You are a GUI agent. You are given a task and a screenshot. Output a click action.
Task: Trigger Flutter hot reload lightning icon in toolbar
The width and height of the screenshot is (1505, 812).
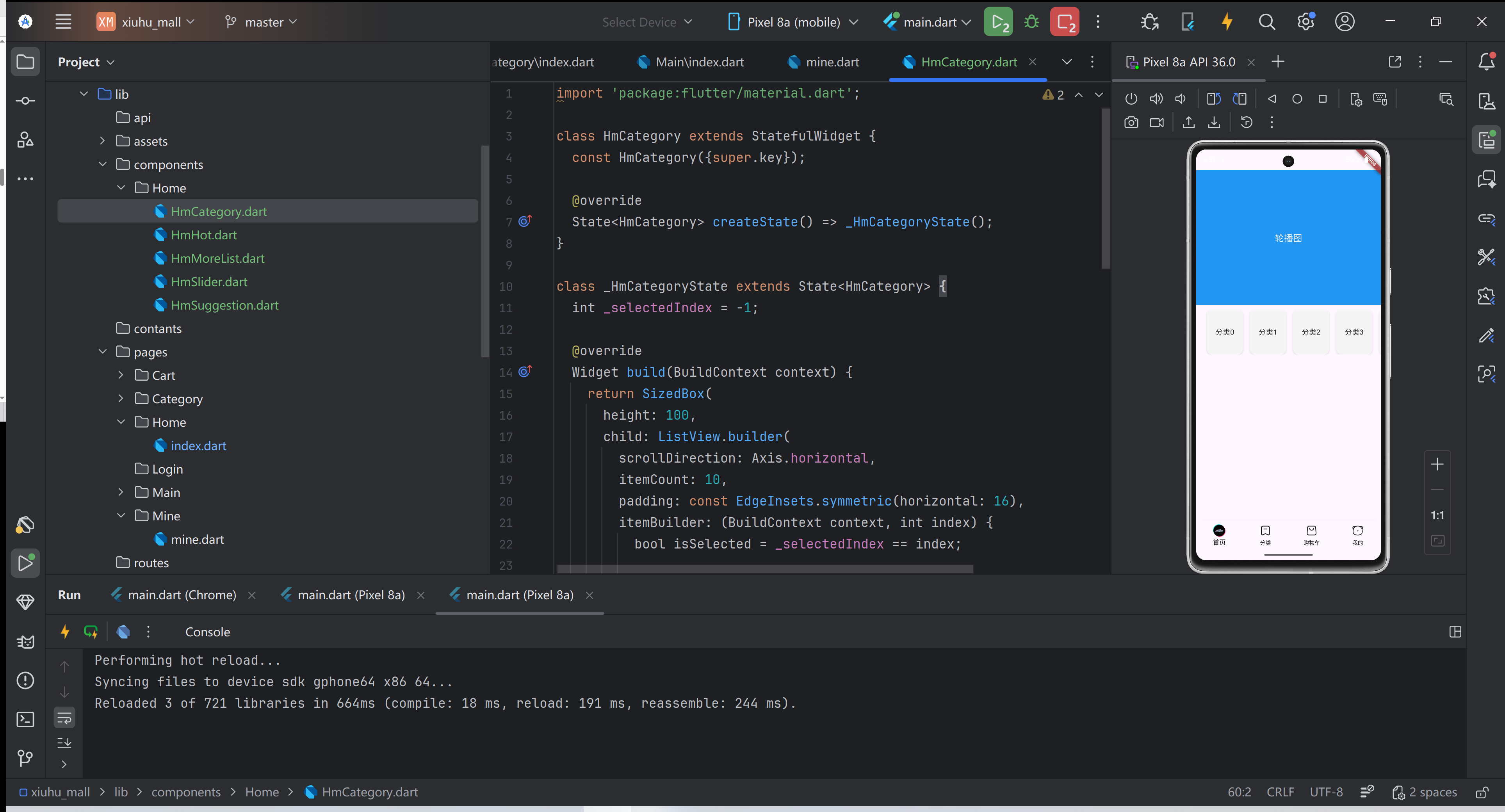(x=1227, y=21)
